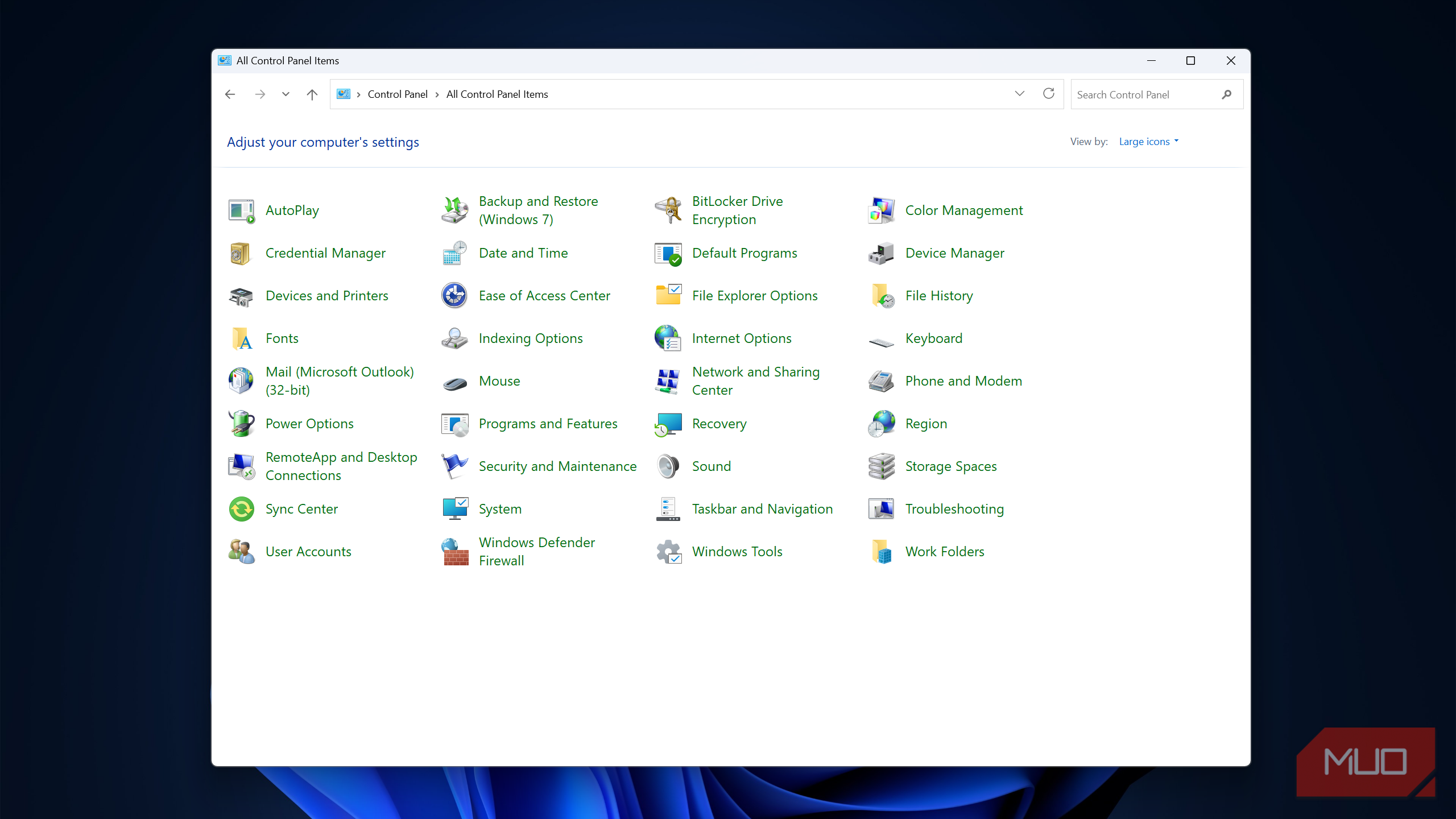Screen dimensions: 1456x819
Task: Open the Large icons view dropdown
Action: pos(1149,142)
